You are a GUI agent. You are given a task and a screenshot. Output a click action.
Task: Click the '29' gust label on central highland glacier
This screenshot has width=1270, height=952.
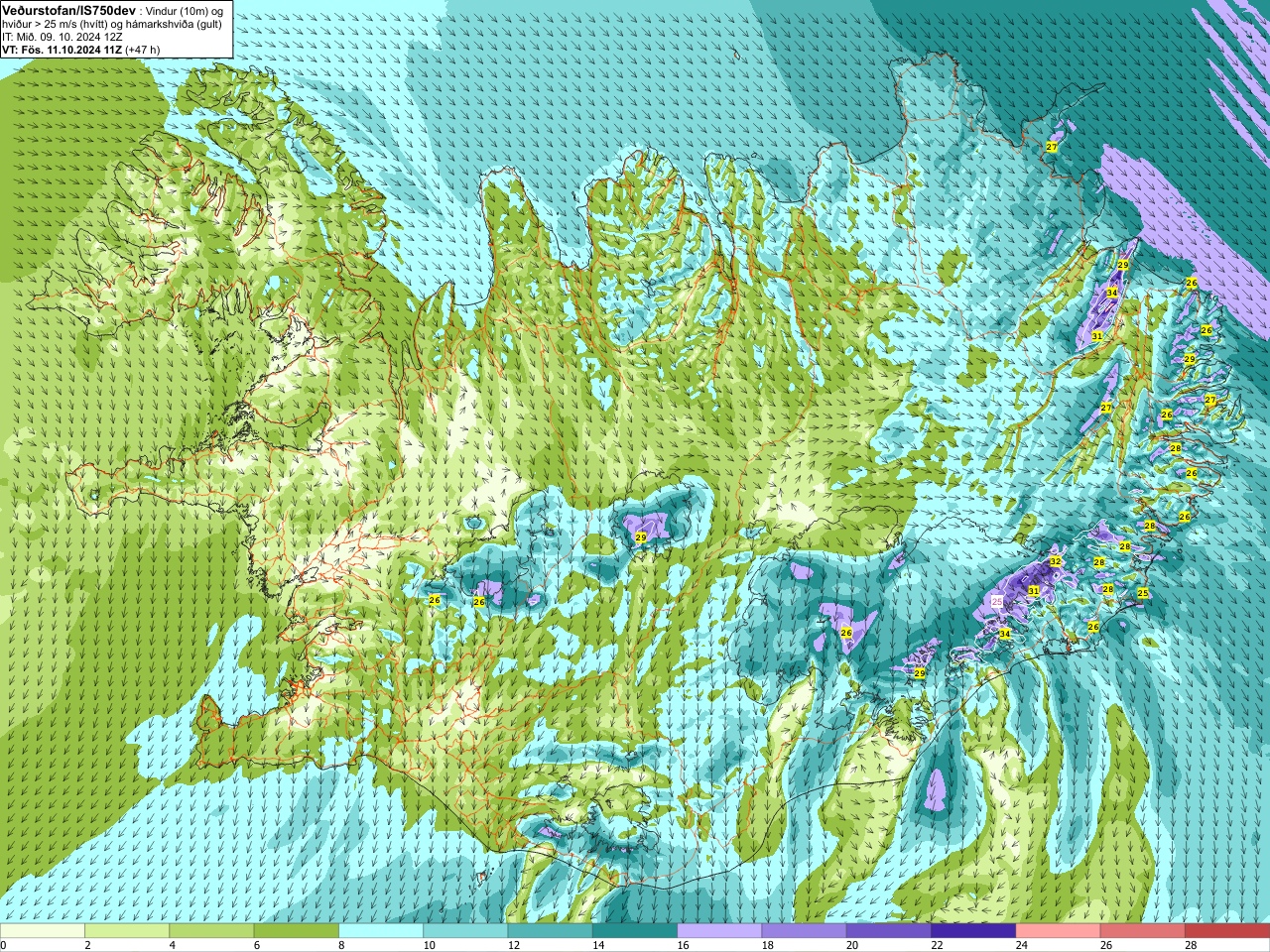[x=641, y=537]
